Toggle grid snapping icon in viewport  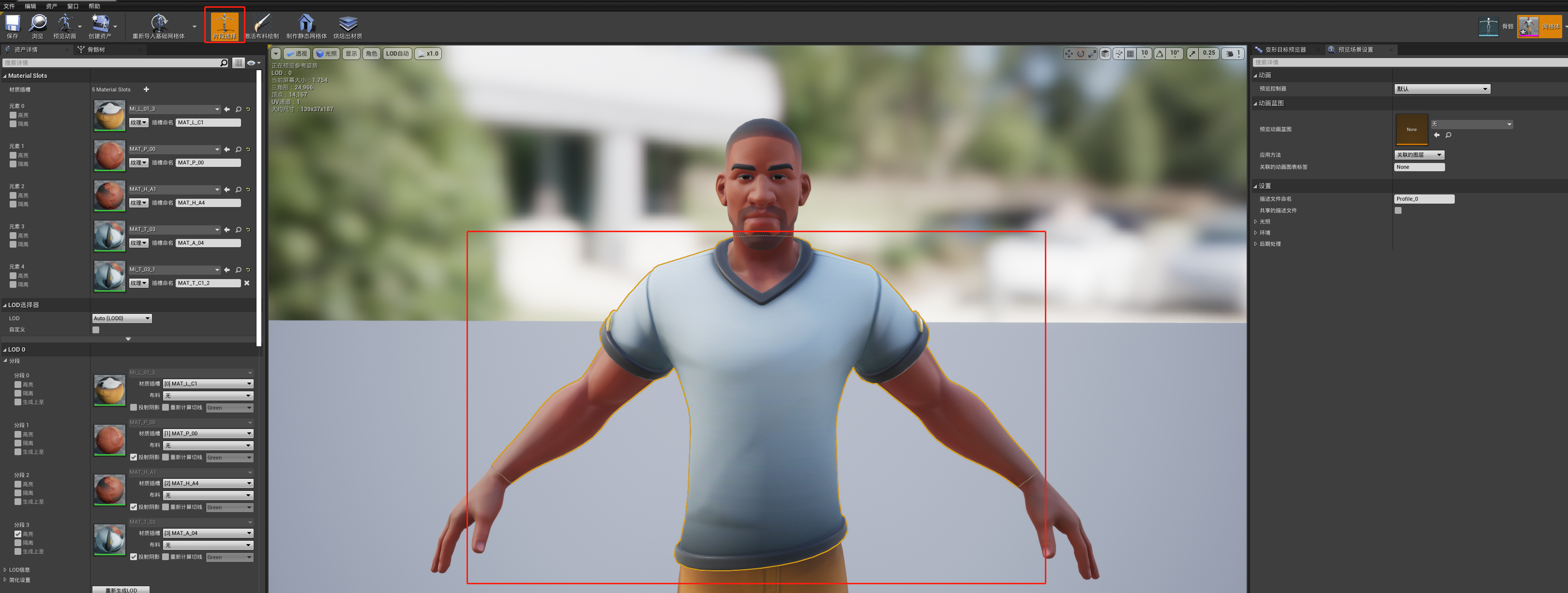pos(1131,54)
